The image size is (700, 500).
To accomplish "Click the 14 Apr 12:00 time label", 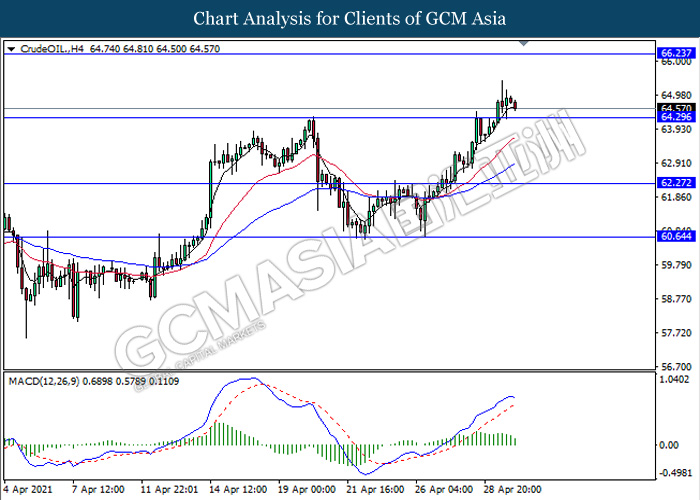I will coord(238,489).
